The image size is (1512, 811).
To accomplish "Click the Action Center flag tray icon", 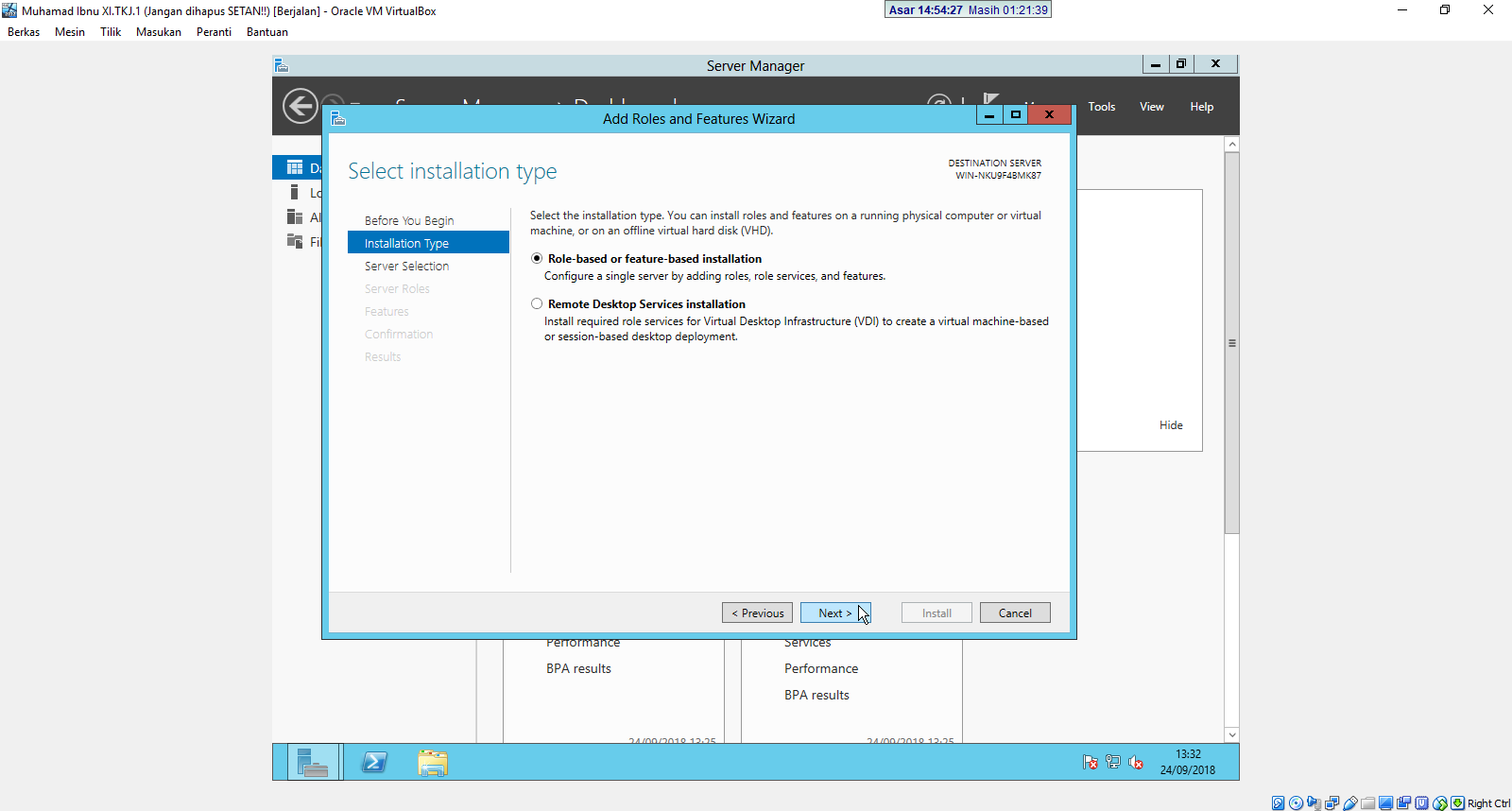I will click(x=1091, y=762).
